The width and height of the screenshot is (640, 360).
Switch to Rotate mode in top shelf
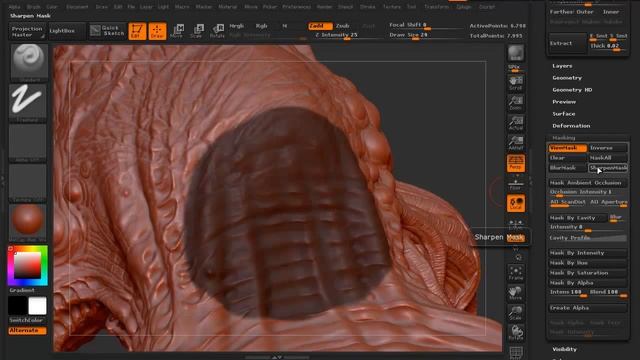click(x=217, y=31)
